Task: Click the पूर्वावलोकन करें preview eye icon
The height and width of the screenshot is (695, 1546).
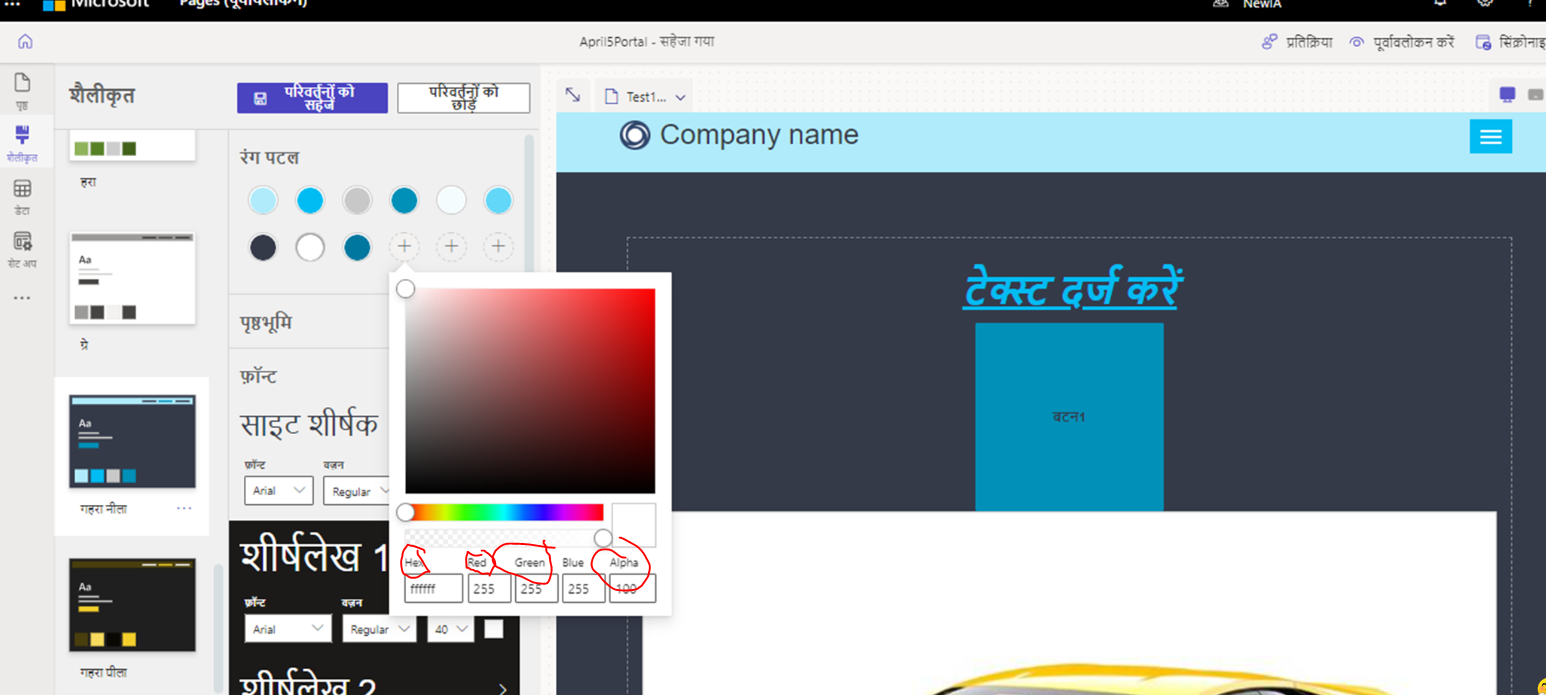Action: (x=1357, y=42)
